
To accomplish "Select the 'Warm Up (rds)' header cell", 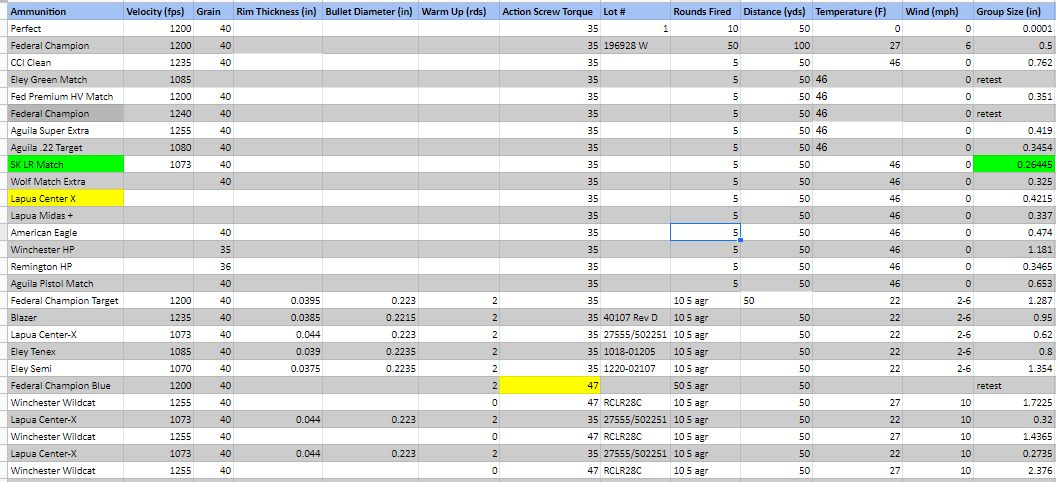I will 459,12.
